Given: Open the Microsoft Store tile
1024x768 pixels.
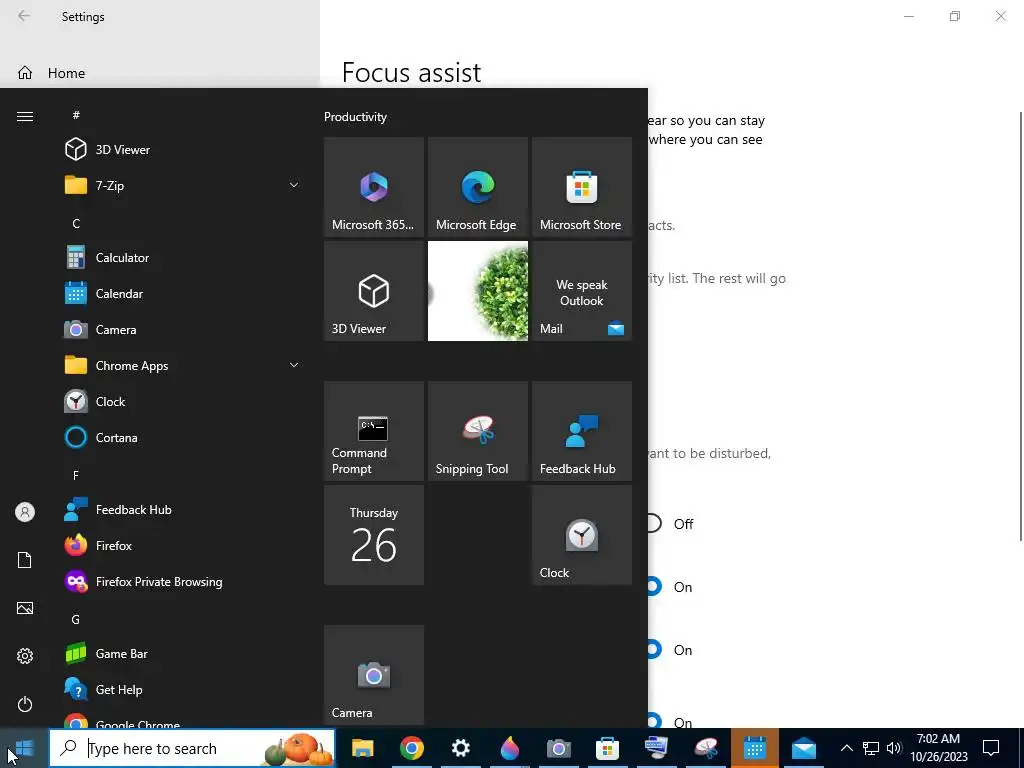Looking at the screenshot, I should click(x=582, y=187).
